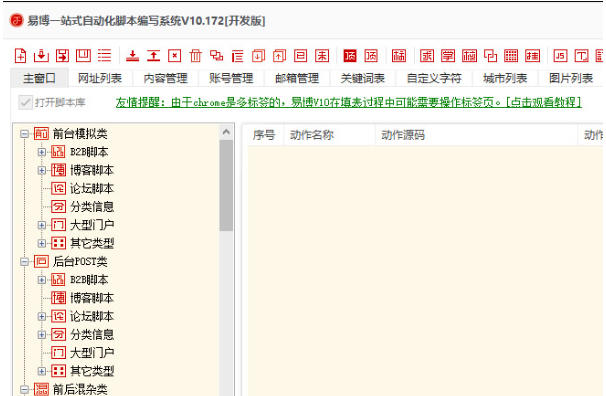This screenshot has height=396, width=606.
Task: Click the 序号 column header
Action: click(264, 135)
